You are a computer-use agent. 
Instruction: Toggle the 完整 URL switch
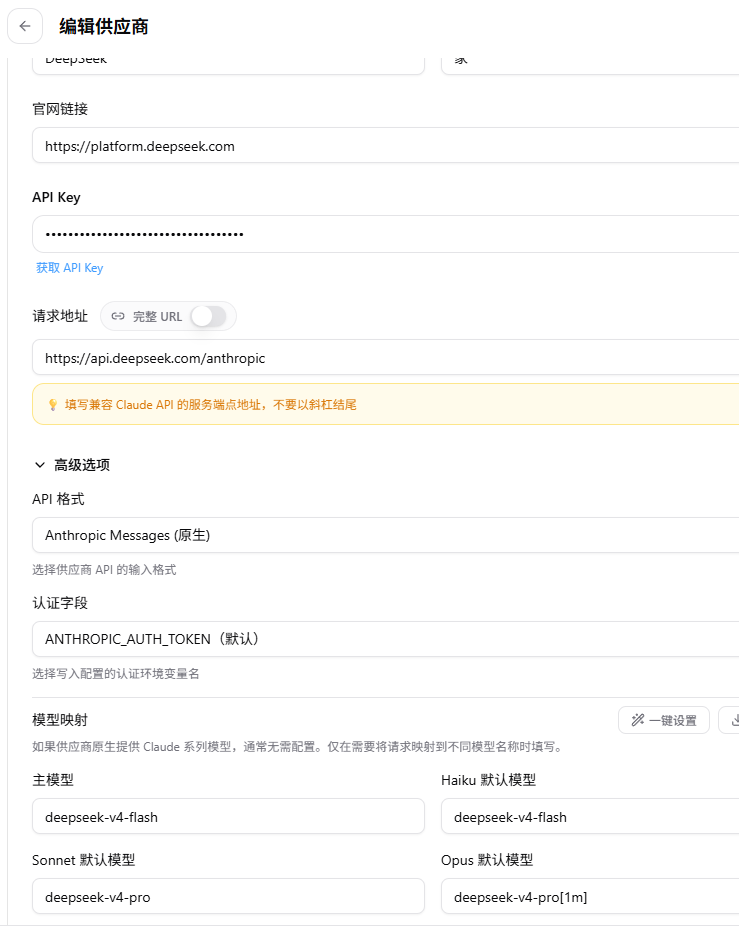pyautogui.click(x=208, y=316)
